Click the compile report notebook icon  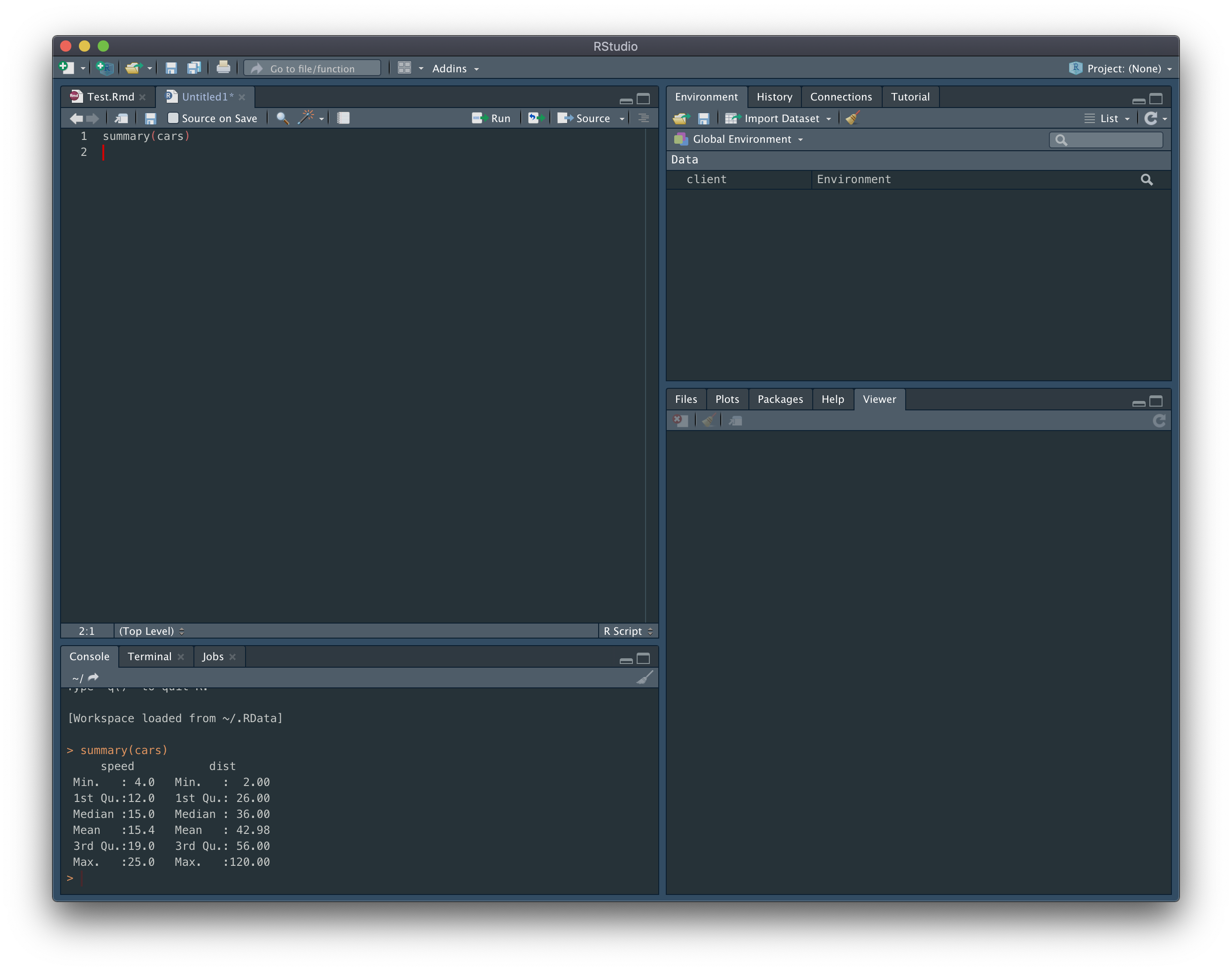point(343,118)
